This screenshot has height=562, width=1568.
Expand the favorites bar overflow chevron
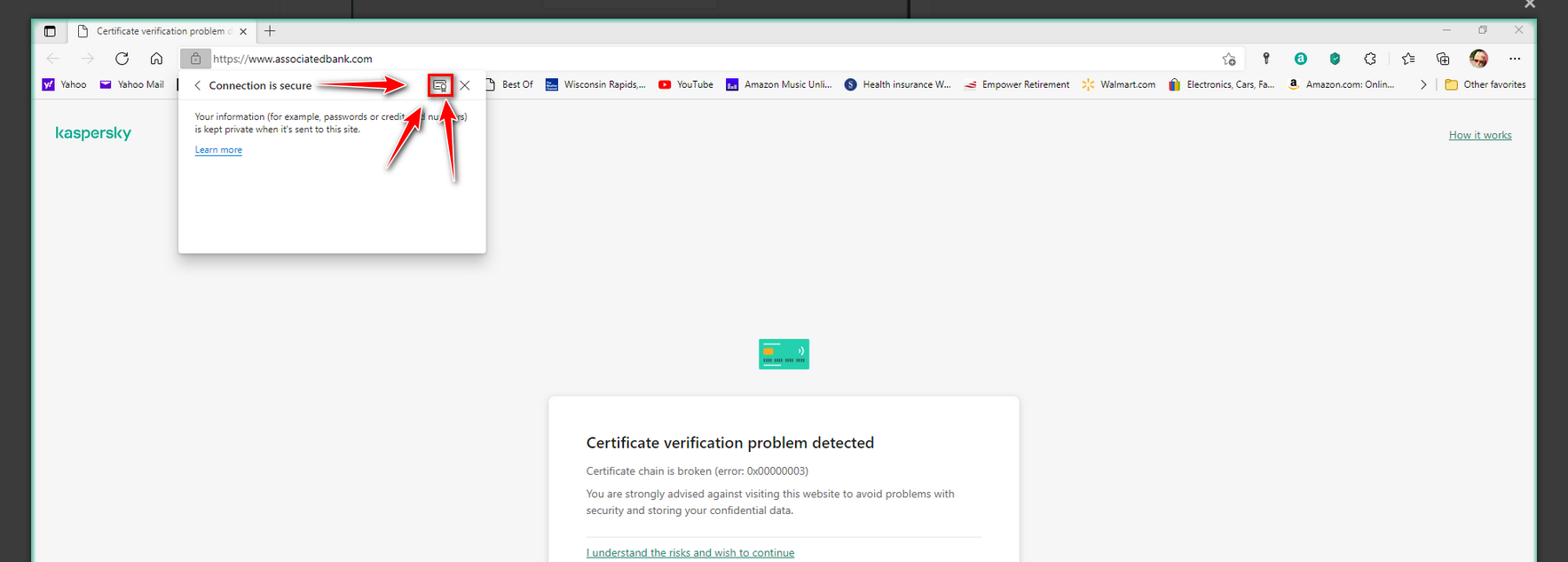[1423, 84]
